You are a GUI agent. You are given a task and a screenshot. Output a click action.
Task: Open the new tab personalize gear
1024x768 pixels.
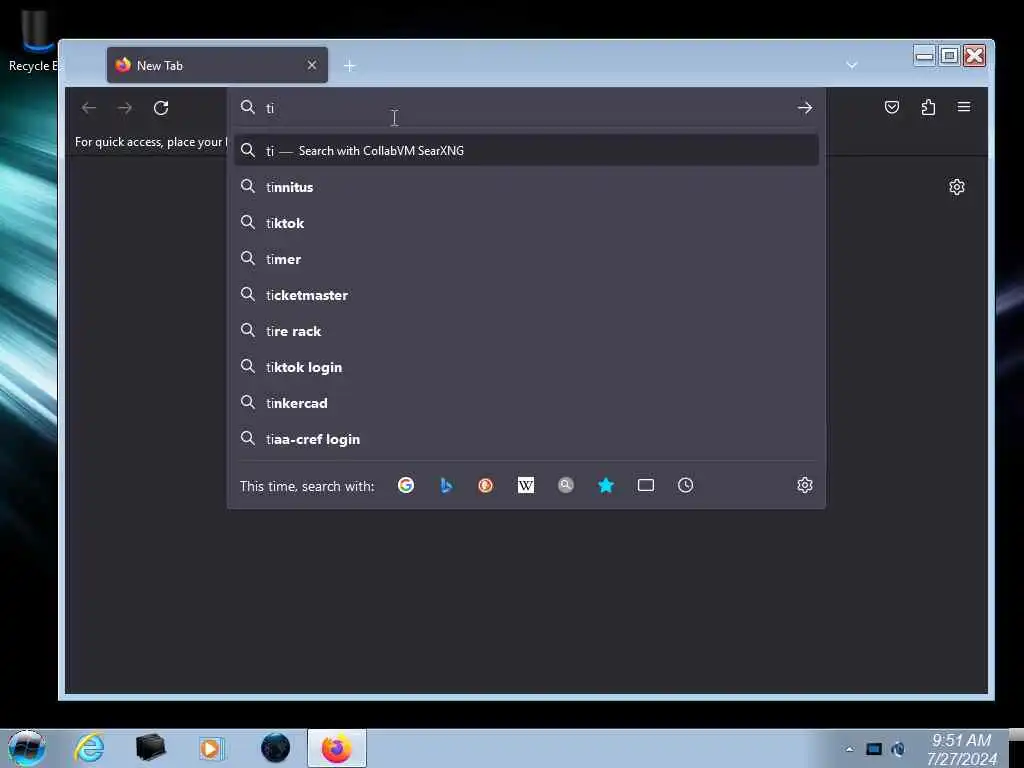957,187
